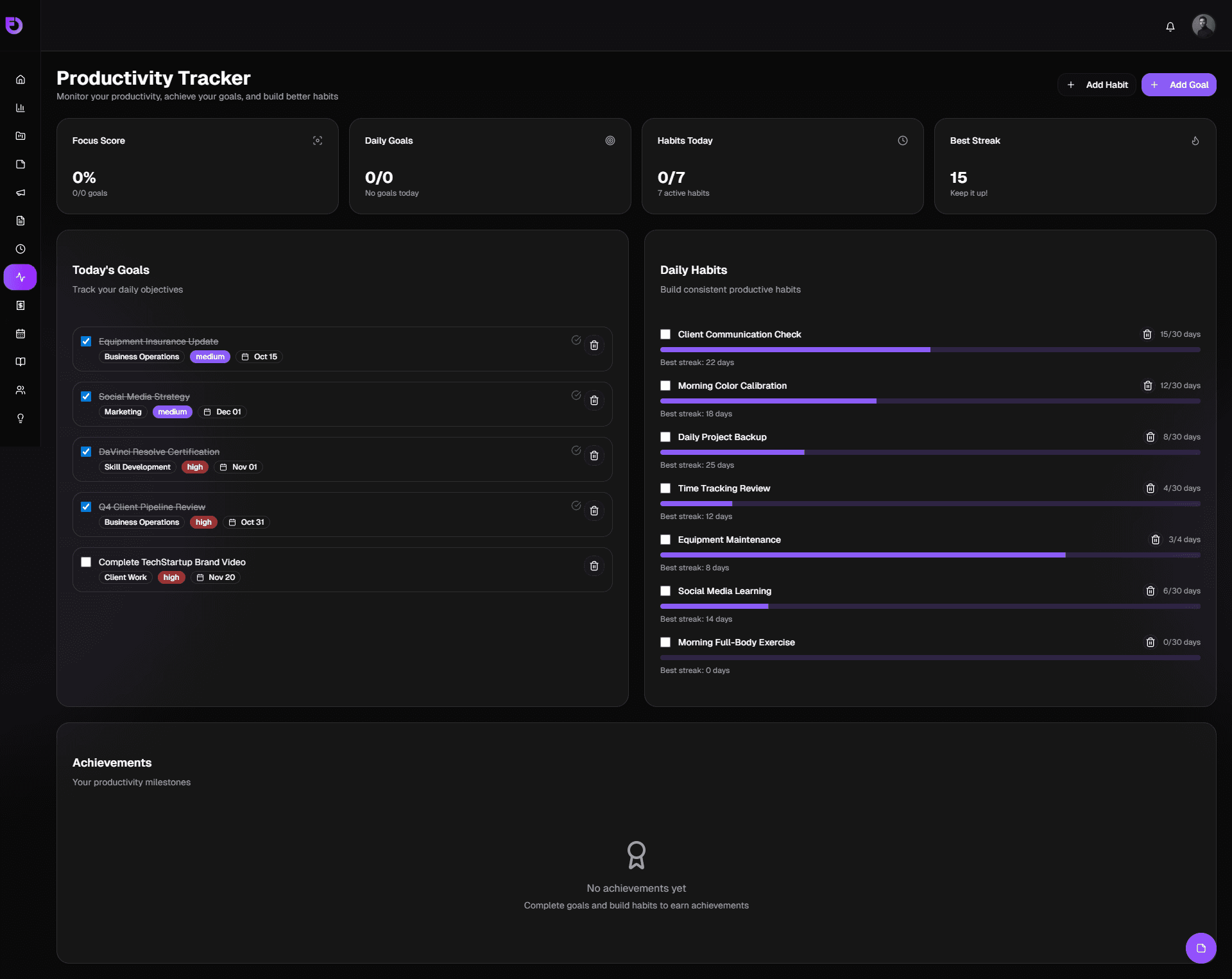Delete the Equipment Insurance Update goal
Viewport: 1232px width, 979px height.
point(594,345)
